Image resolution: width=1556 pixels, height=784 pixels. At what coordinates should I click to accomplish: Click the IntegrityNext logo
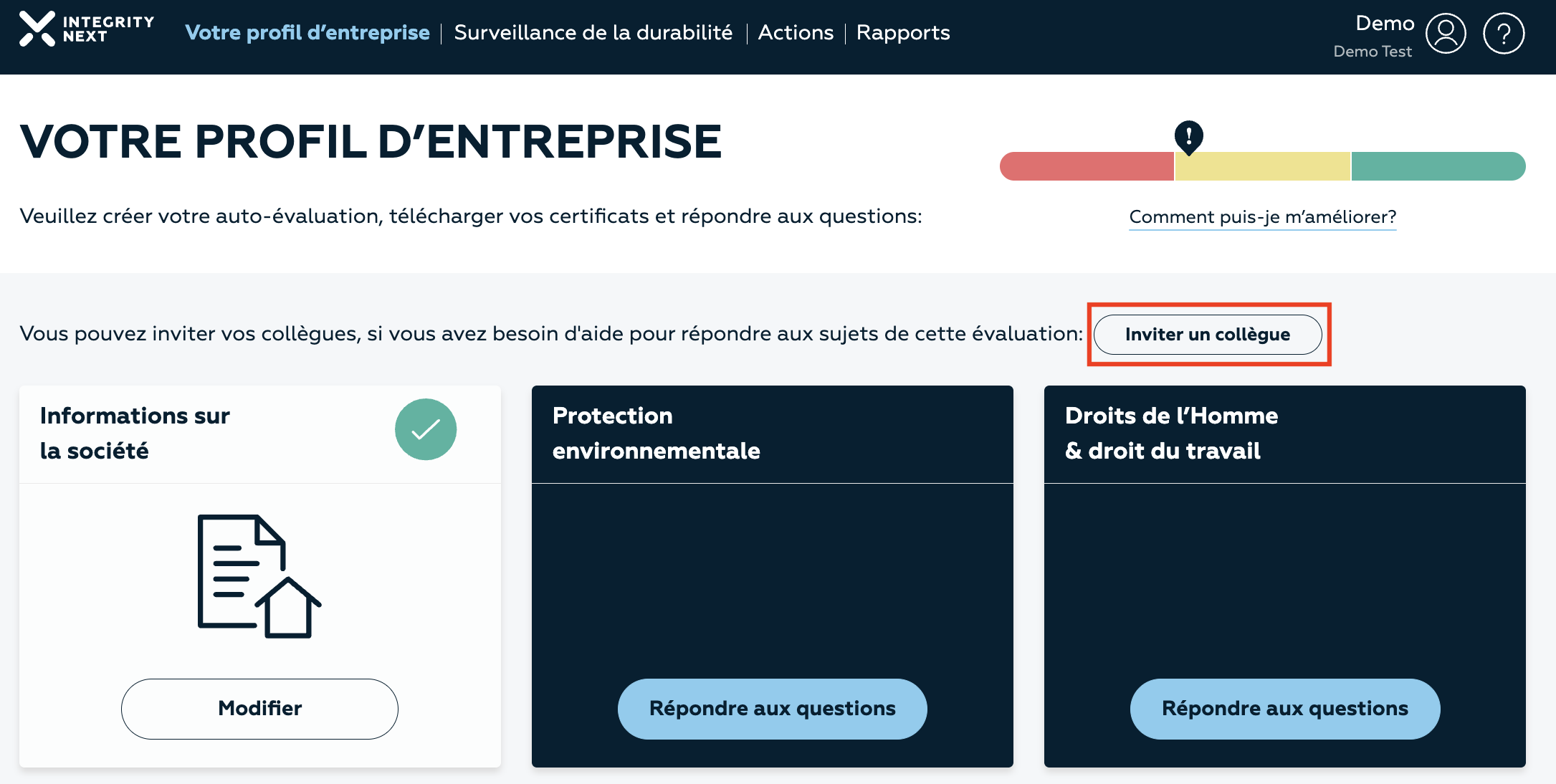click(86, 29)
